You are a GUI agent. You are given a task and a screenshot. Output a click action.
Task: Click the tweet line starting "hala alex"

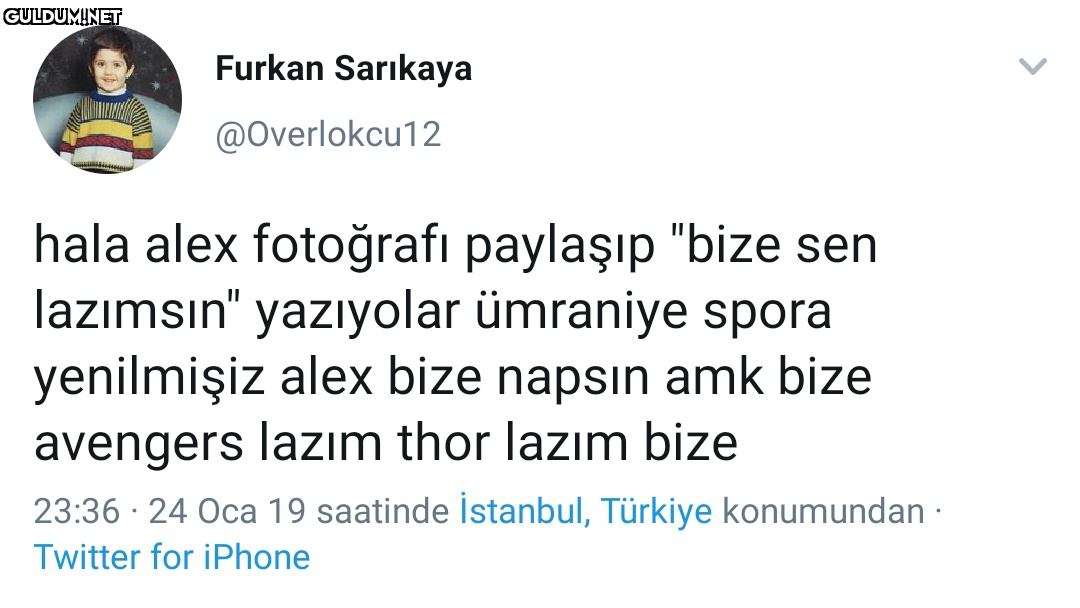(x=455, y=246)
